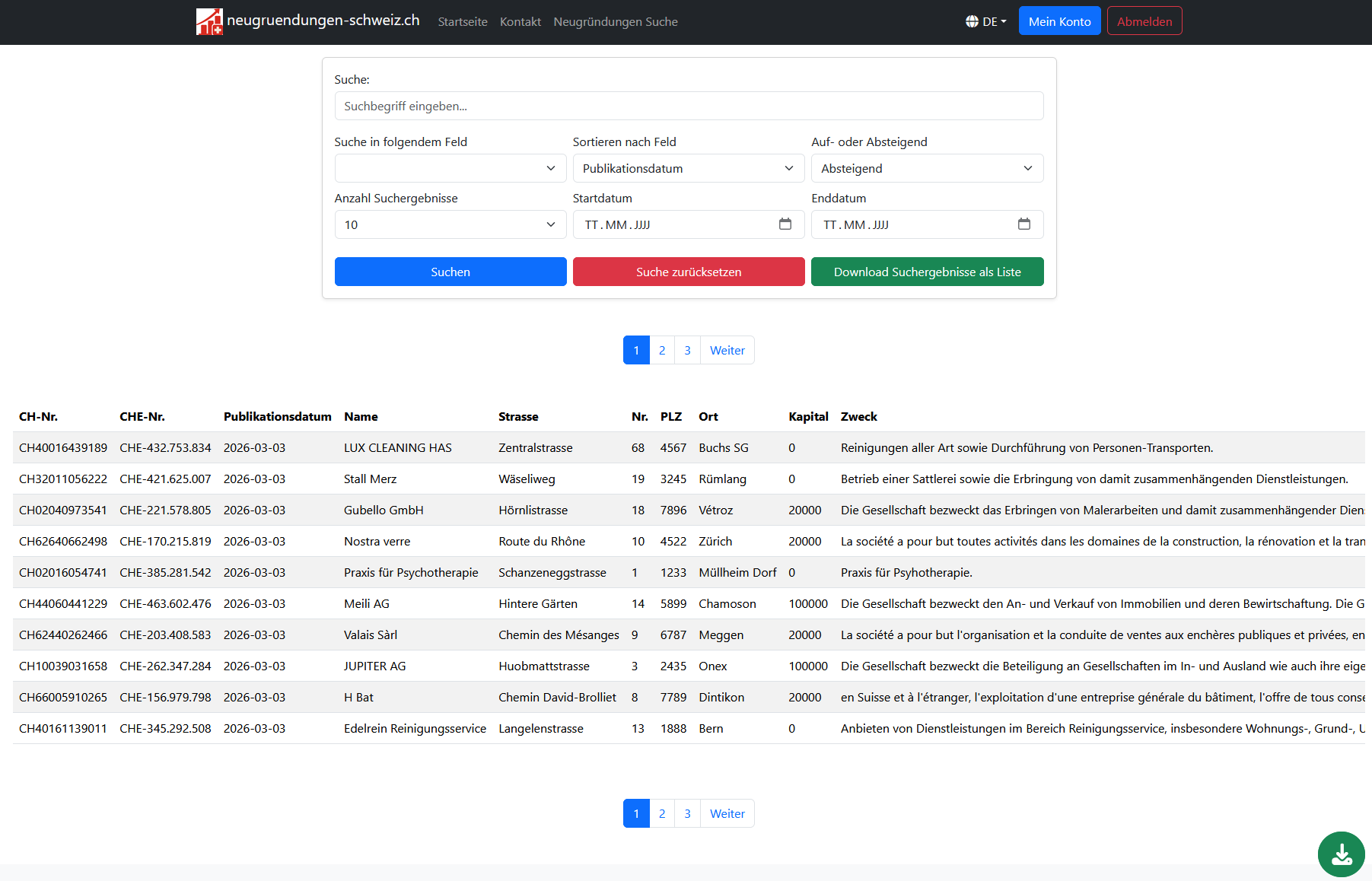Click the street 'Chemin David-Brolliet'
Image resolution: width=1372 pixels, height=881 pixels.
click(558, 697)
